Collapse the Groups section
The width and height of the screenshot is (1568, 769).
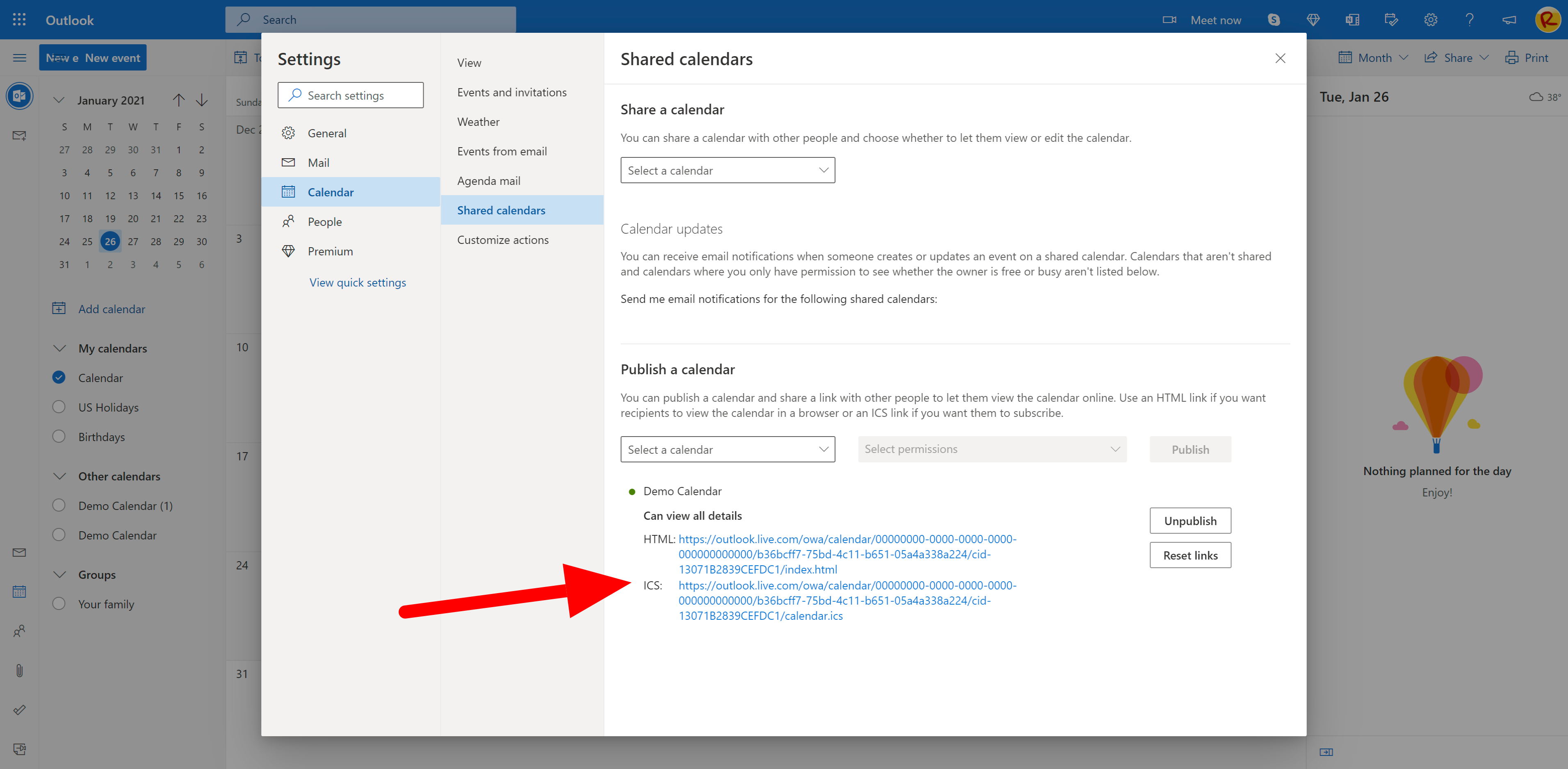coord(59,574)
